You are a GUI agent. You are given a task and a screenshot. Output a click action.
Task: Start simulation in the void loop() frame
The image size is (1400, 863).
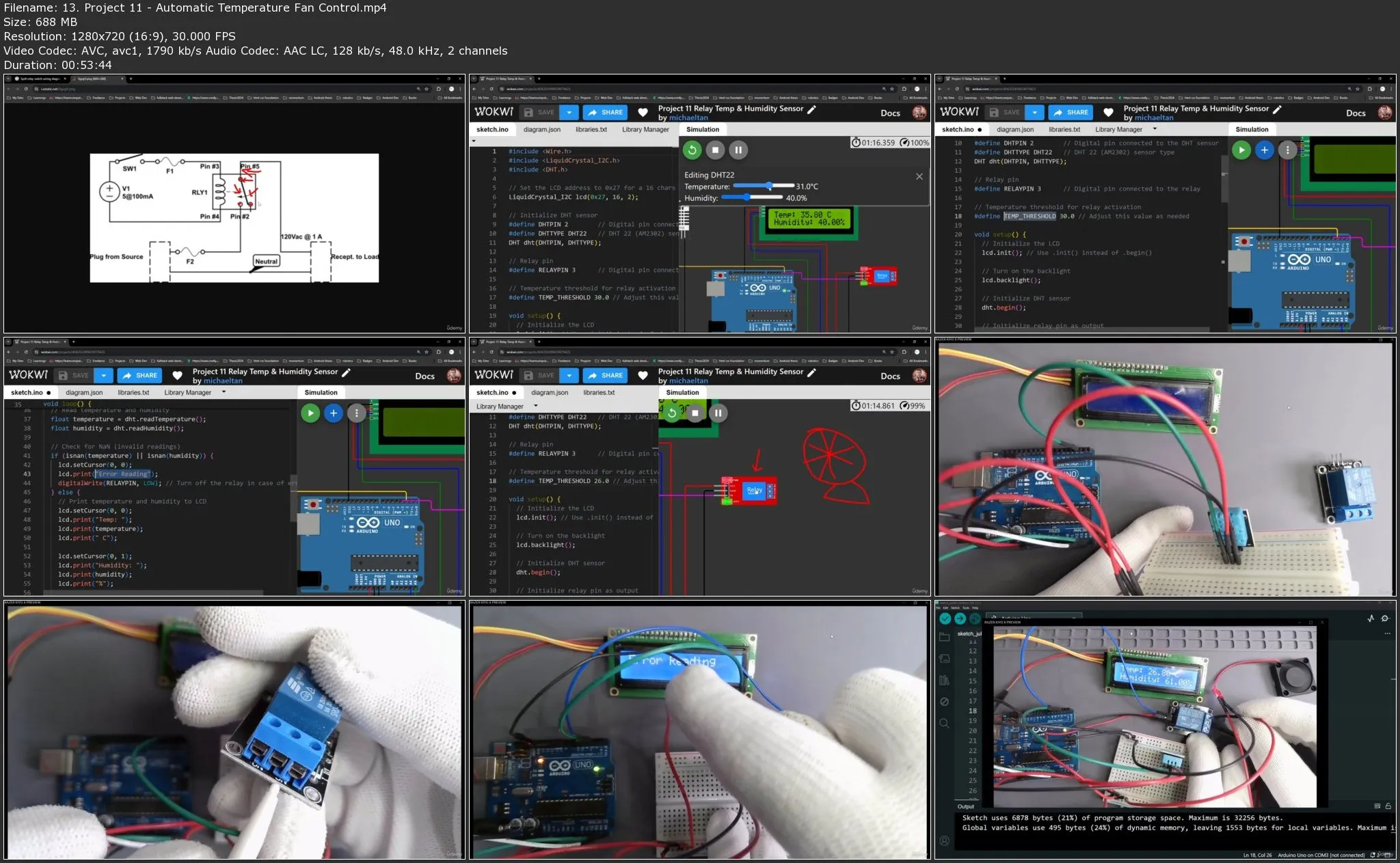(x=310, y=413)
